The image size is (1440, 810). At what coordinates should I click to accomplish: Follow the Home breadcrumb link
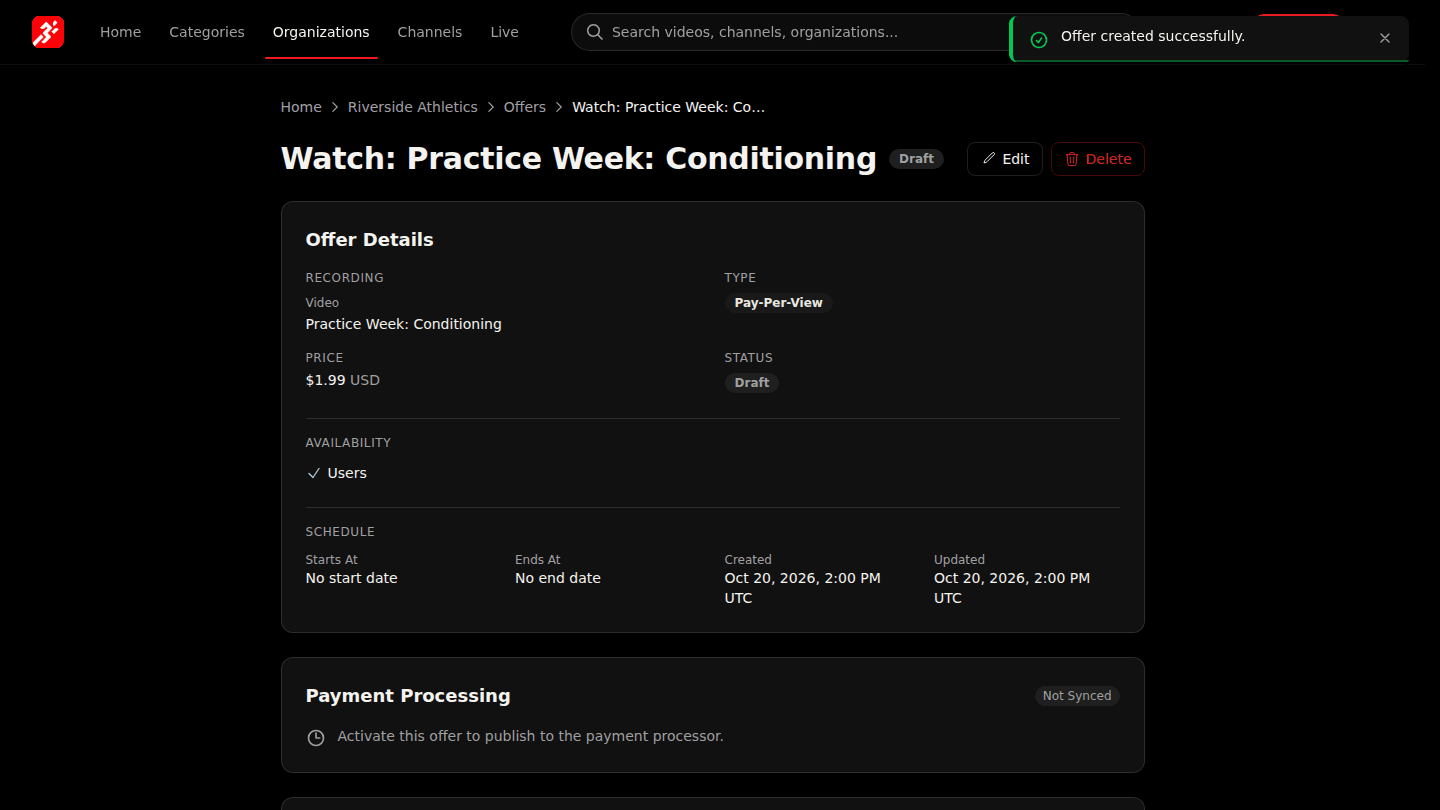pos(301,107)
